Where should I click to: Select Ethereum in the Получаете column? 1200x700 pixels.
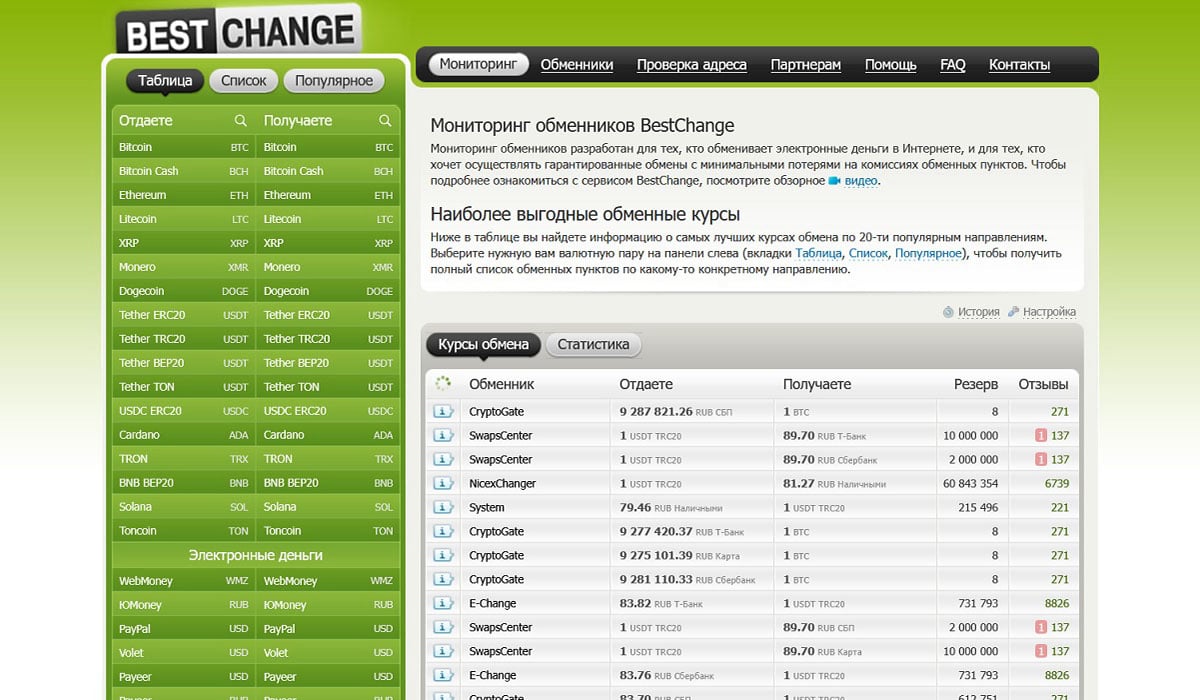287,195
